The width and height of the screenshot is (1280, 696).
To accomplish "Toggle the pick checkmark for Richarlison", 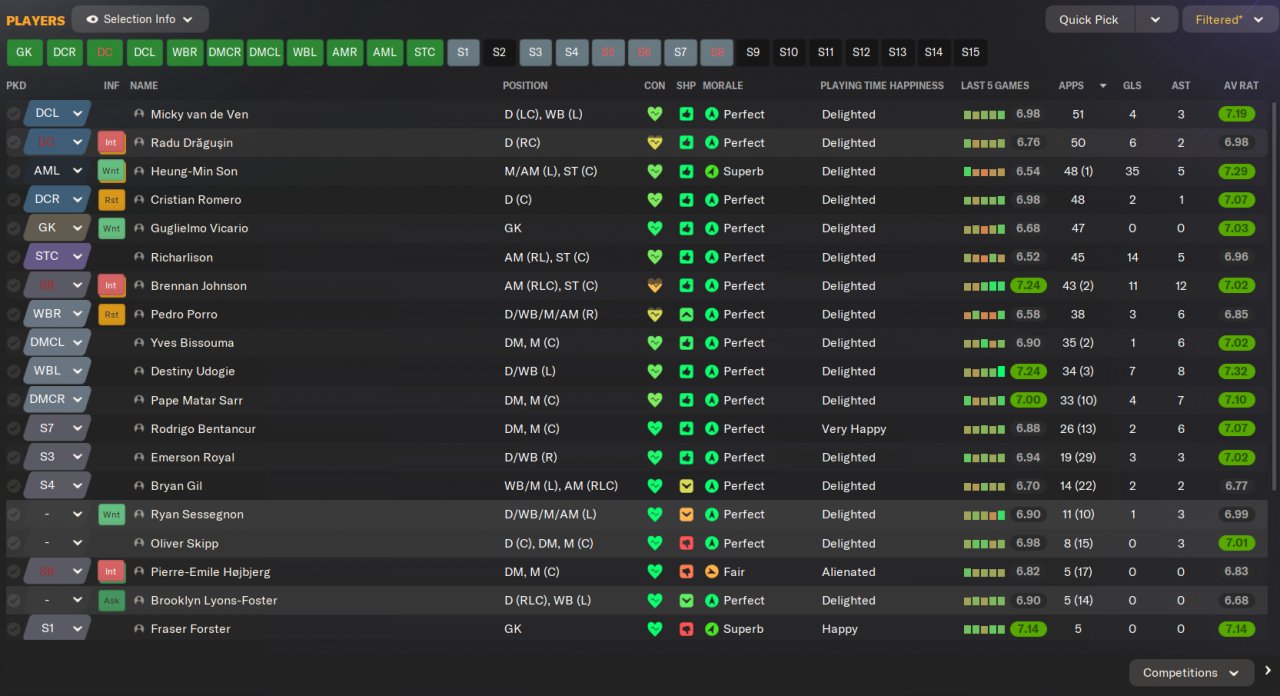I will click(x=14, y=257).
